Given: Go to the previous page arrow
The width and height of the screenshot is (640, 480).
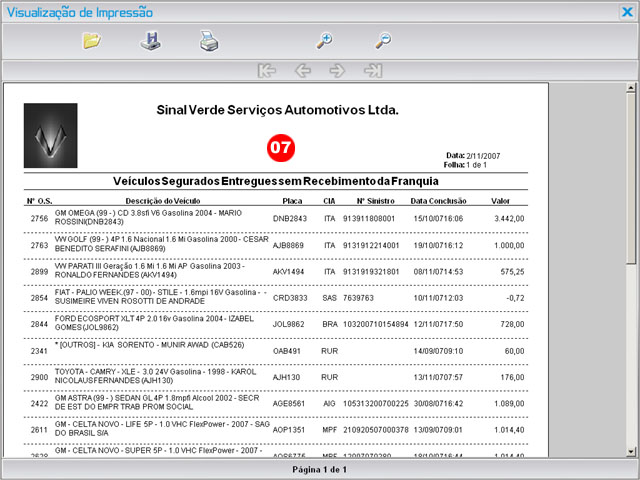Looking at the screenshot, I should [302, 71].
